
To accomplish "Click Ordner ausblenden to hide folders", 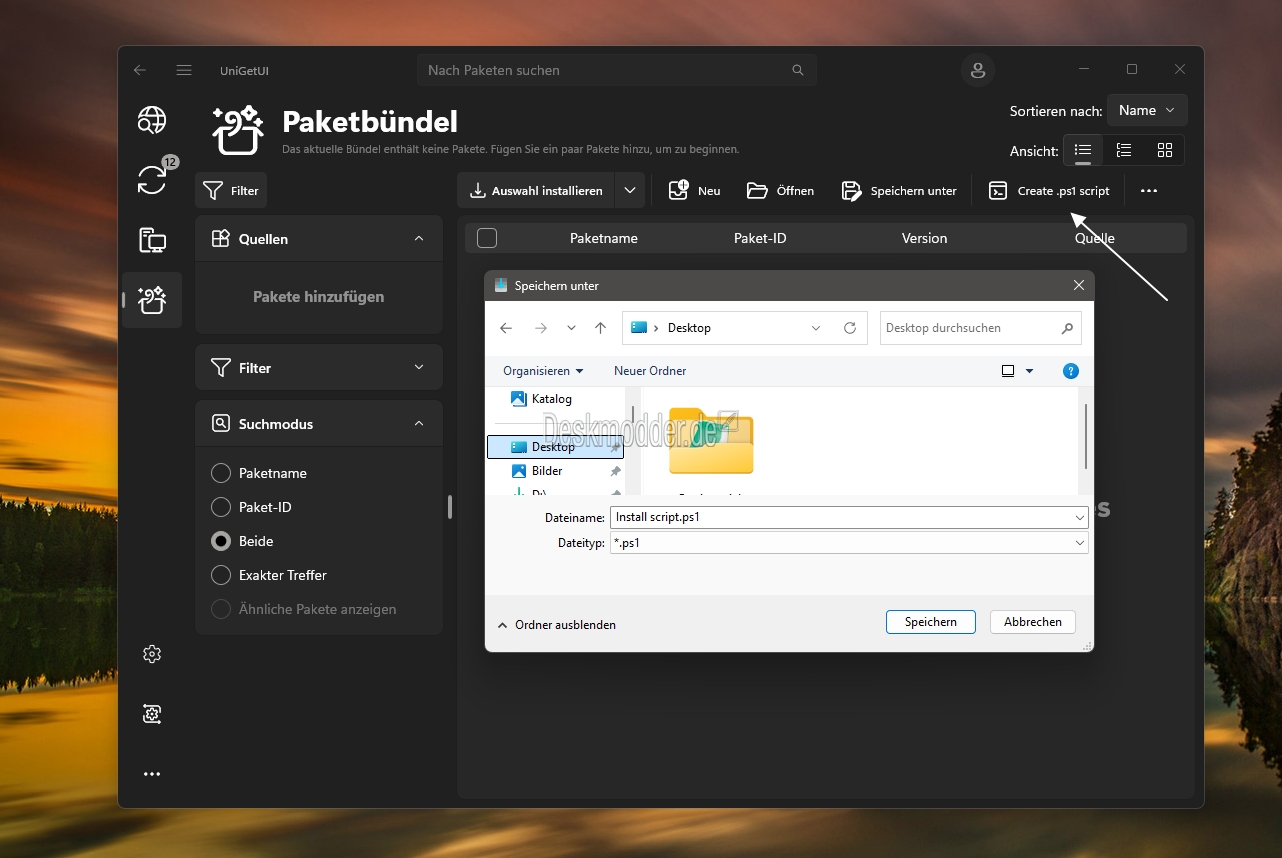I will point(557,625).
